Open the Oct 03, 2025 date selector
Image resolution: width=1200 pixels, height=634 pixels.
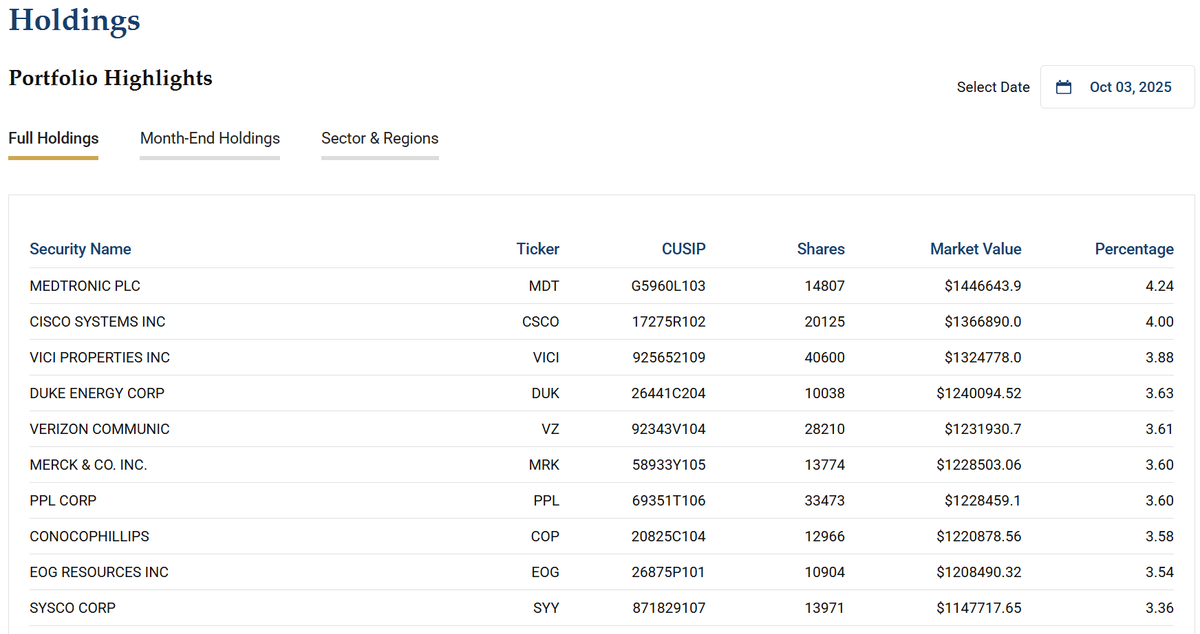tap(1118, 87)
